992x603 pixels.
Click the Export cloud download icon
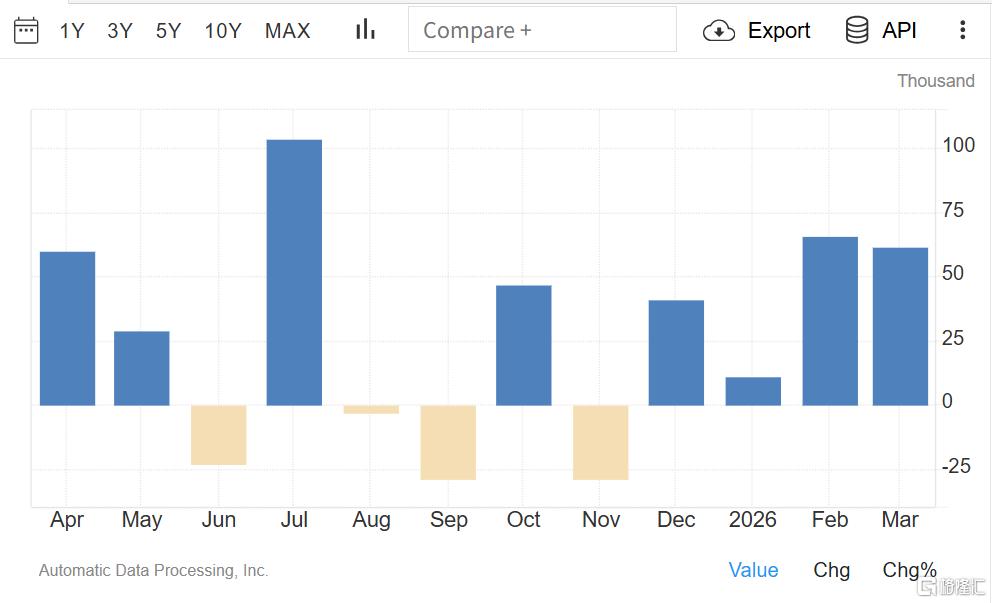point(719,31)
